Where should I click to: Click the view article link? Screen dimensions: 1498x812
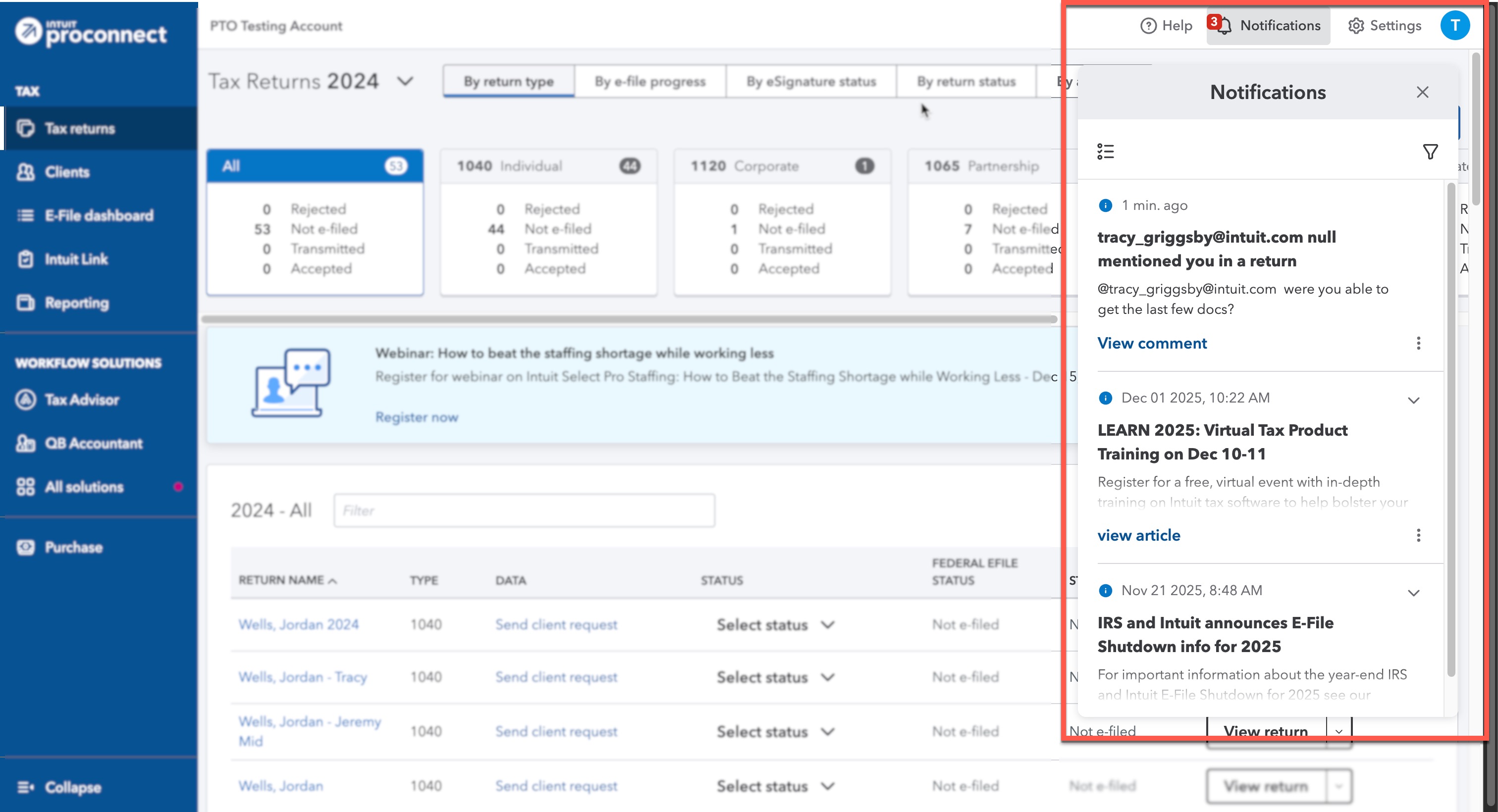(1139, 535)
